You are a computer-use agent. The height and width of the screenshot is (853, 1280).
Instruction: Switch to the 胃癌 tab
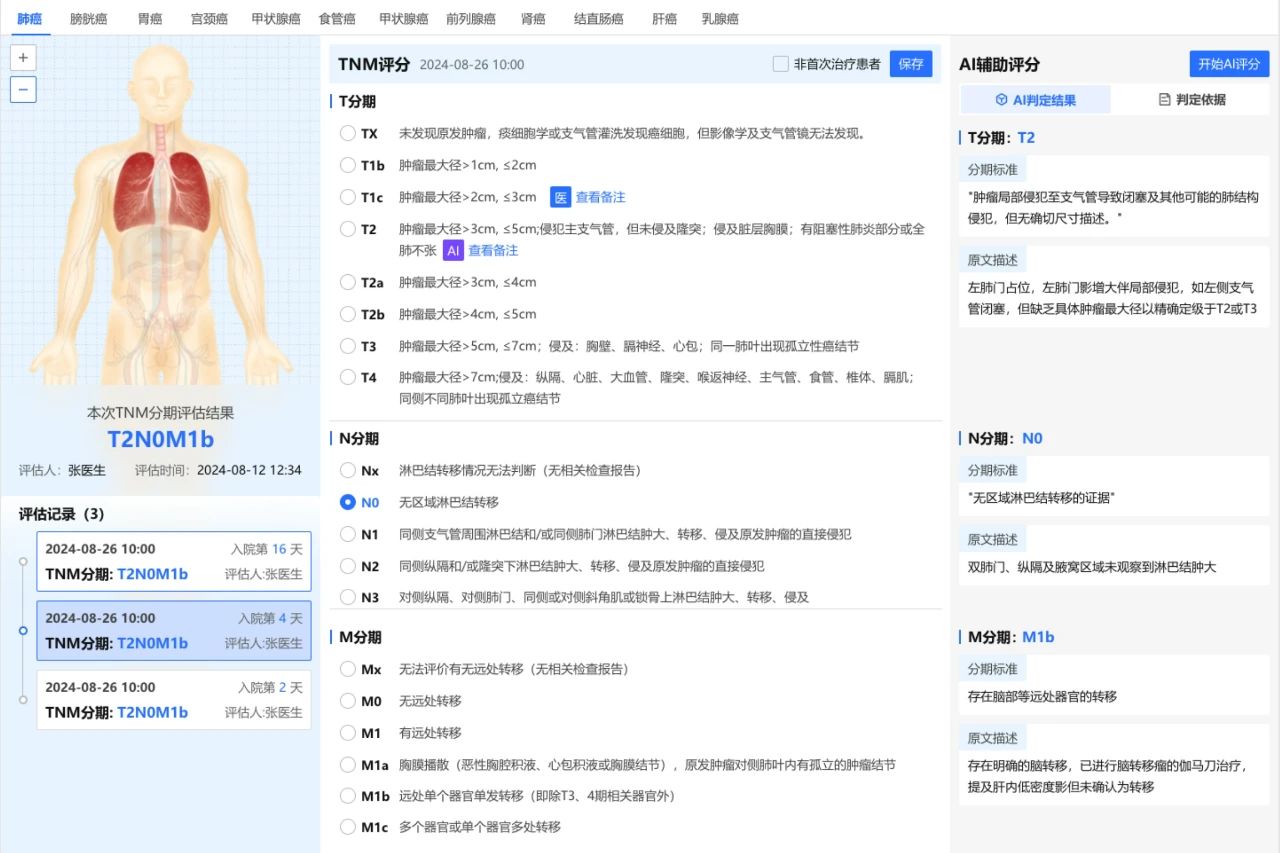point(150,19)
